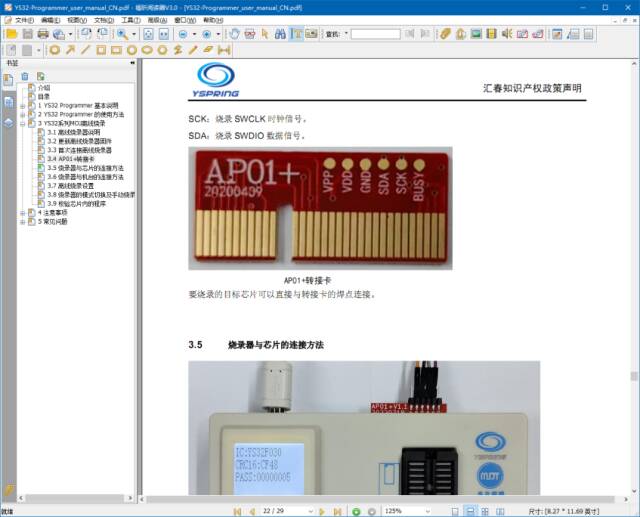
Task: Open a file with the folder icon
Action: pos(11,34)
